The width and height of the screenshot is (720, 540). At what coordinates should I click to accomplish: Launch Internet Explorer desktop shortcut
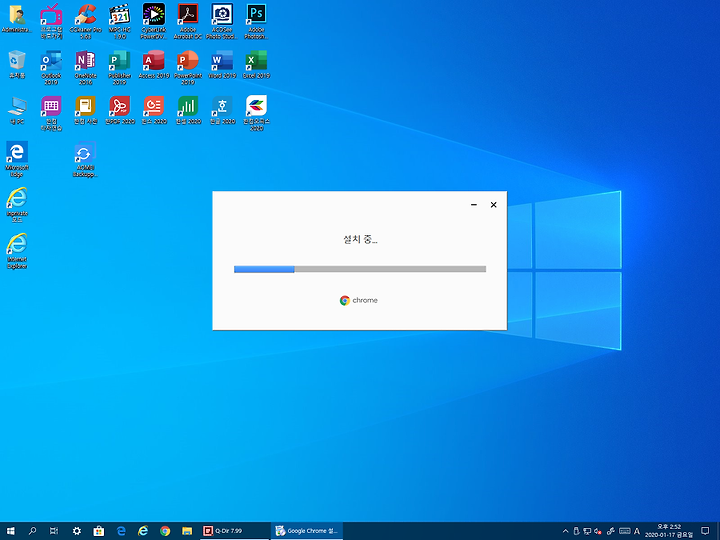(17, 251)
